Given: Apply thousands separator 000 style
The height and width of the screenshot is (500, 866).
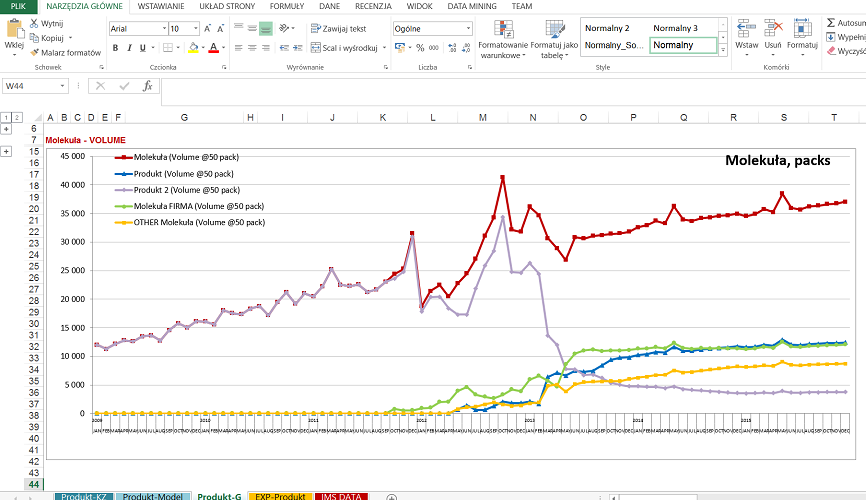Looking at the screenshot, I should pos(434,48).
